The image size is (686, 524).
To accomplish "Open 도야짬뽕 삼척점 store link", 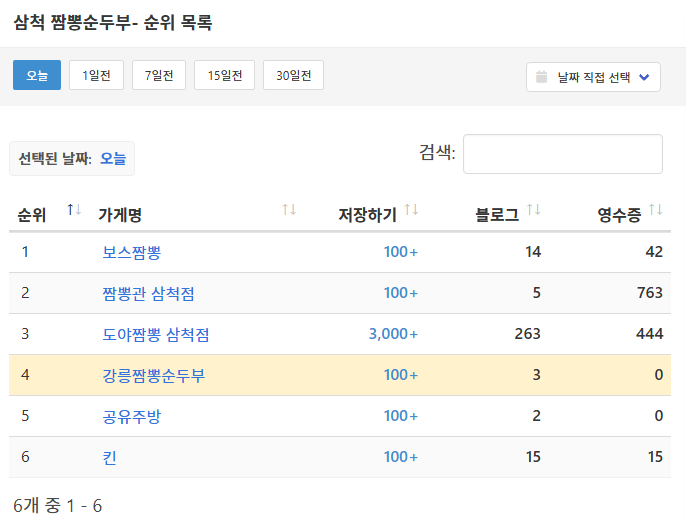I will point(156,334).
